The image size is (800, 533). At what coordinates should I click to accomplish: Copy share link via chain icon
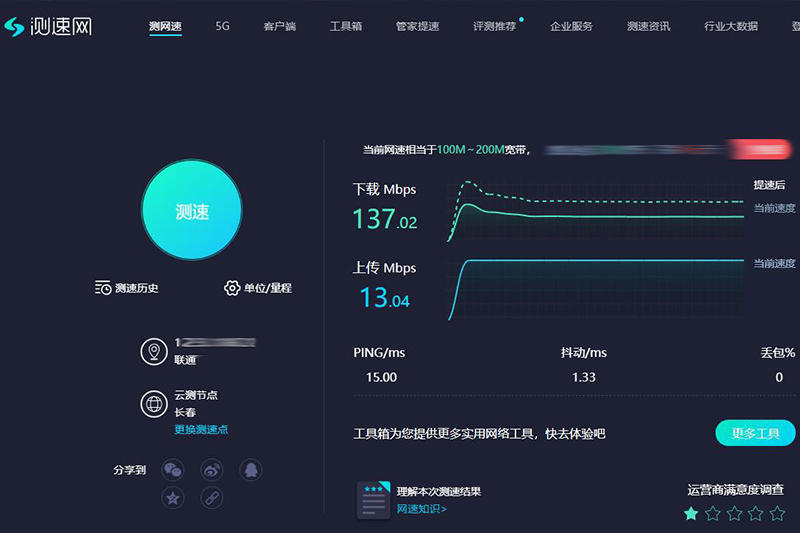point(212,497)
